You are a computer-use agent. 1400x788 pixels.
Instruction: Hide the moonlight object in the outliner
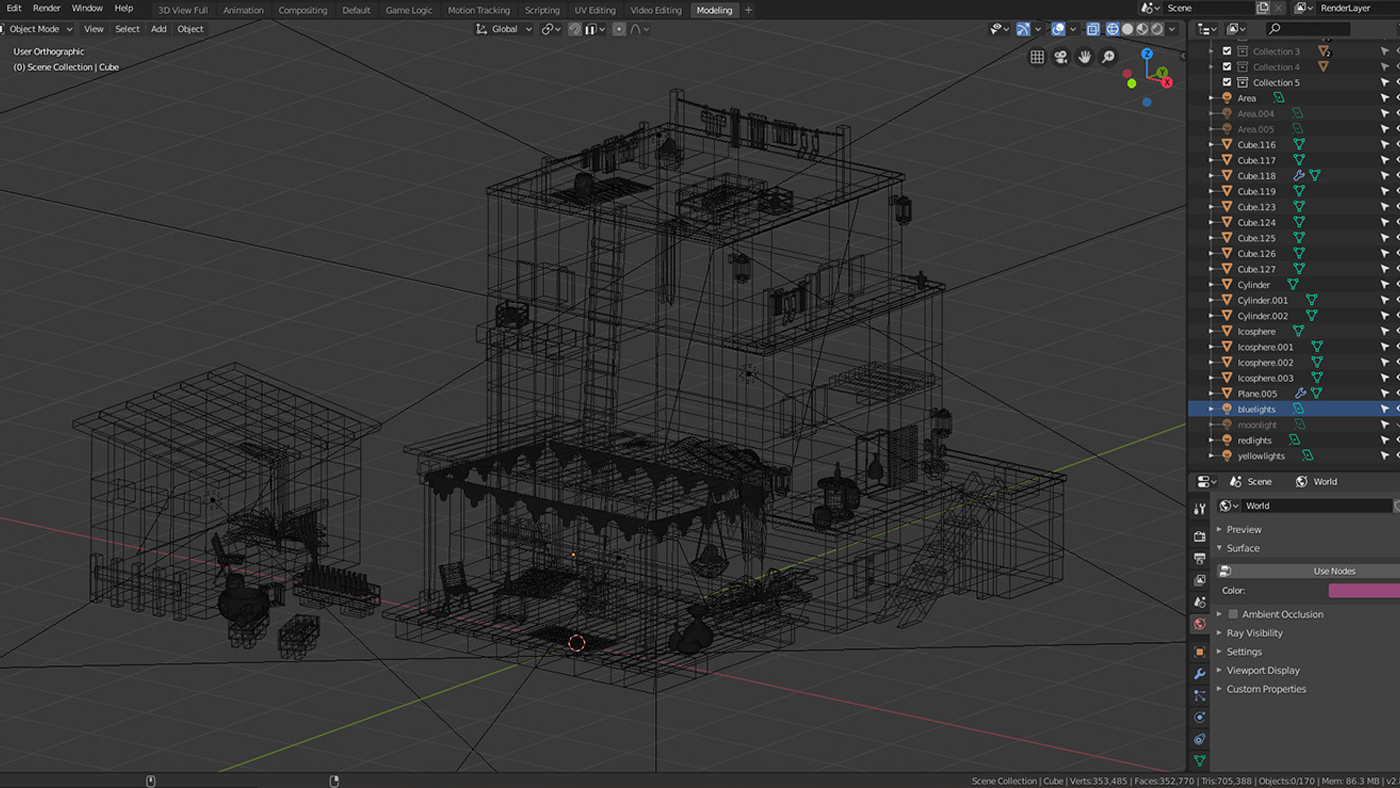click(1396, 424)
